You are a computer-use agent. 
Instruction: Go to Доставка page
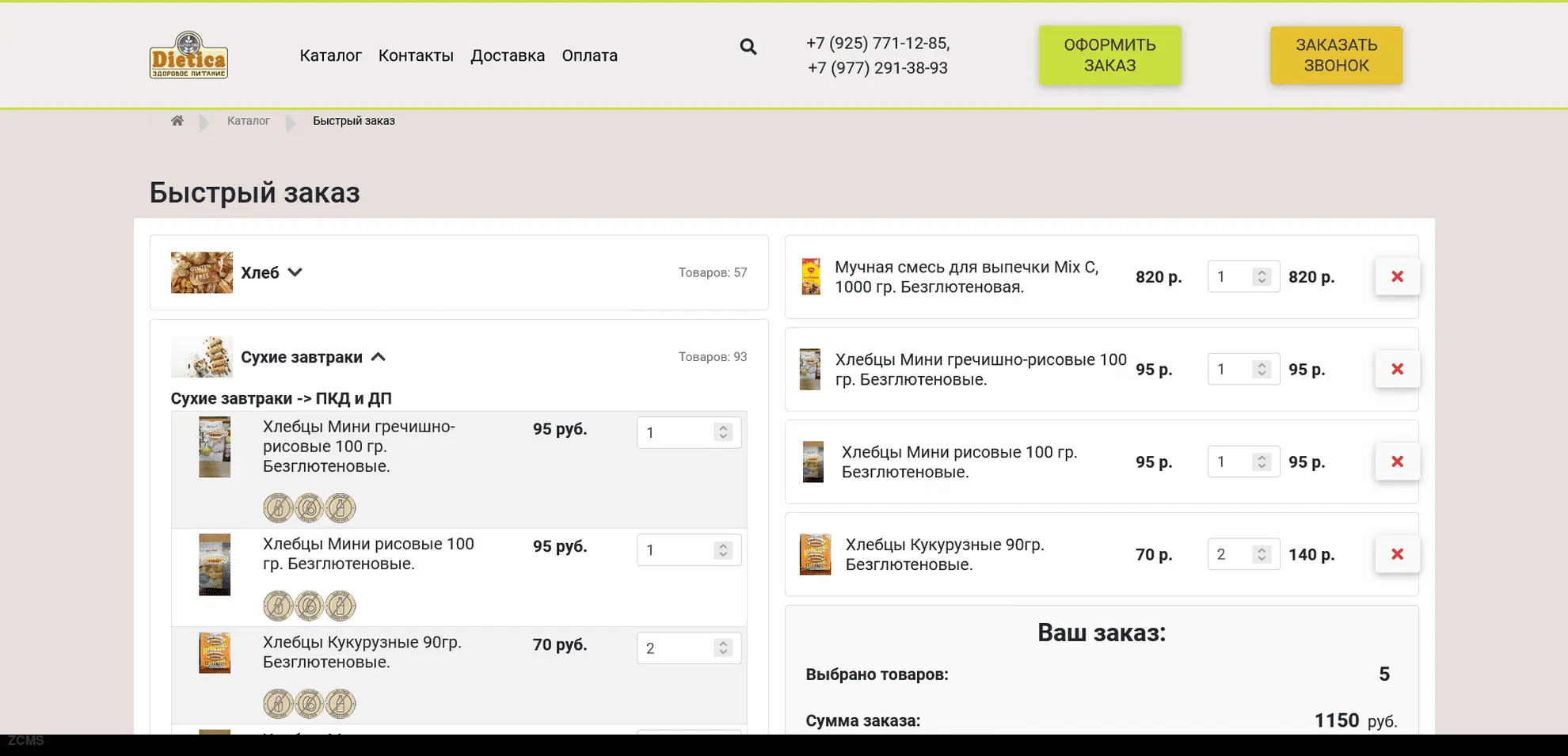[x=508, y=55]
